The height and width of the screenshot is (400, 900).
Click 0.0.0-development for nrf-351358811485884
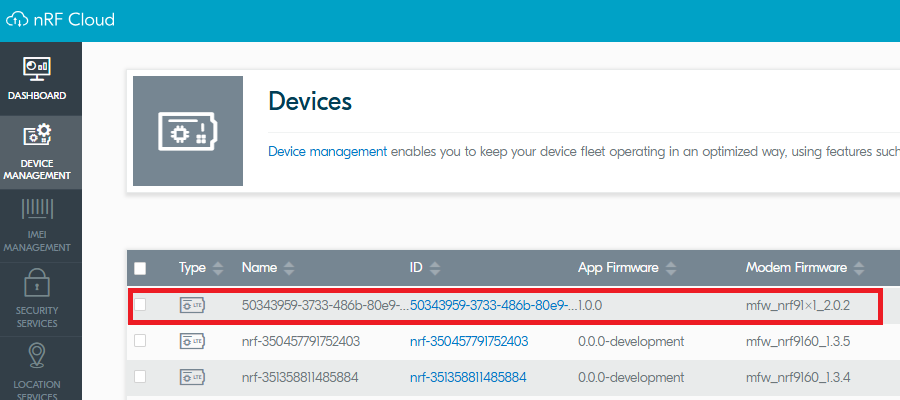point(631,377)
